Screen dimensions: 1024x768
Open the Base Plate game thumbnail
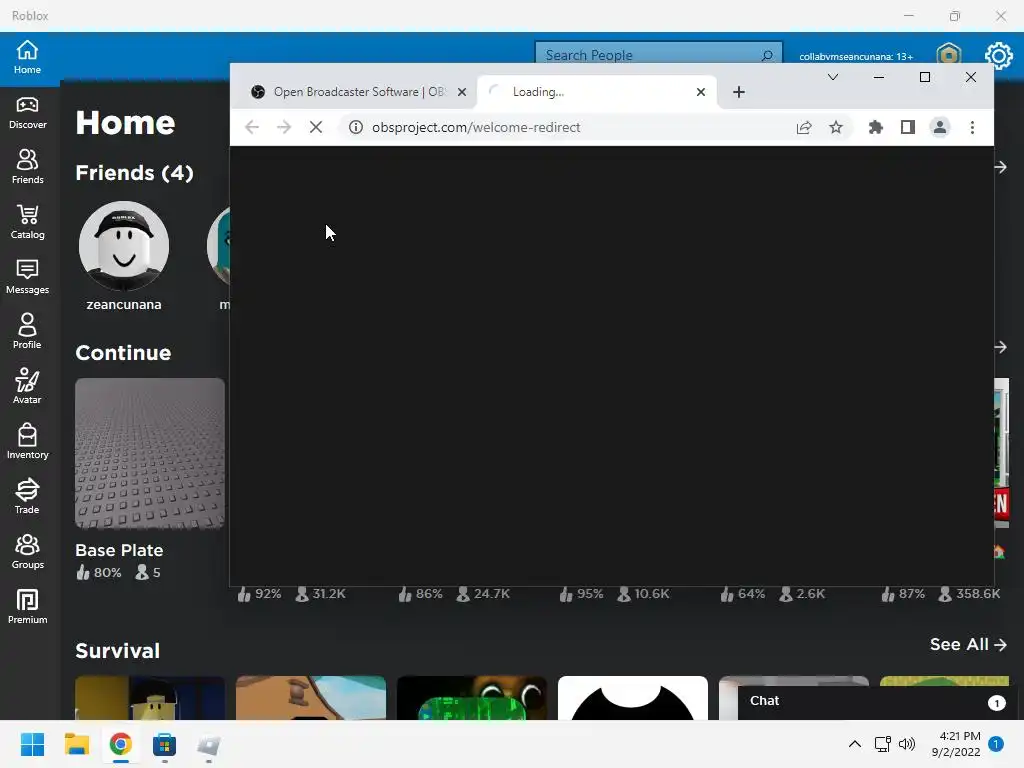coord(150,453)
